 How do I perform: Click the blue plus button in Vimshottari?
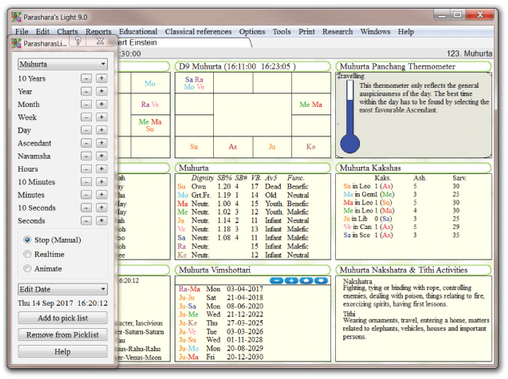coord(292,281)
